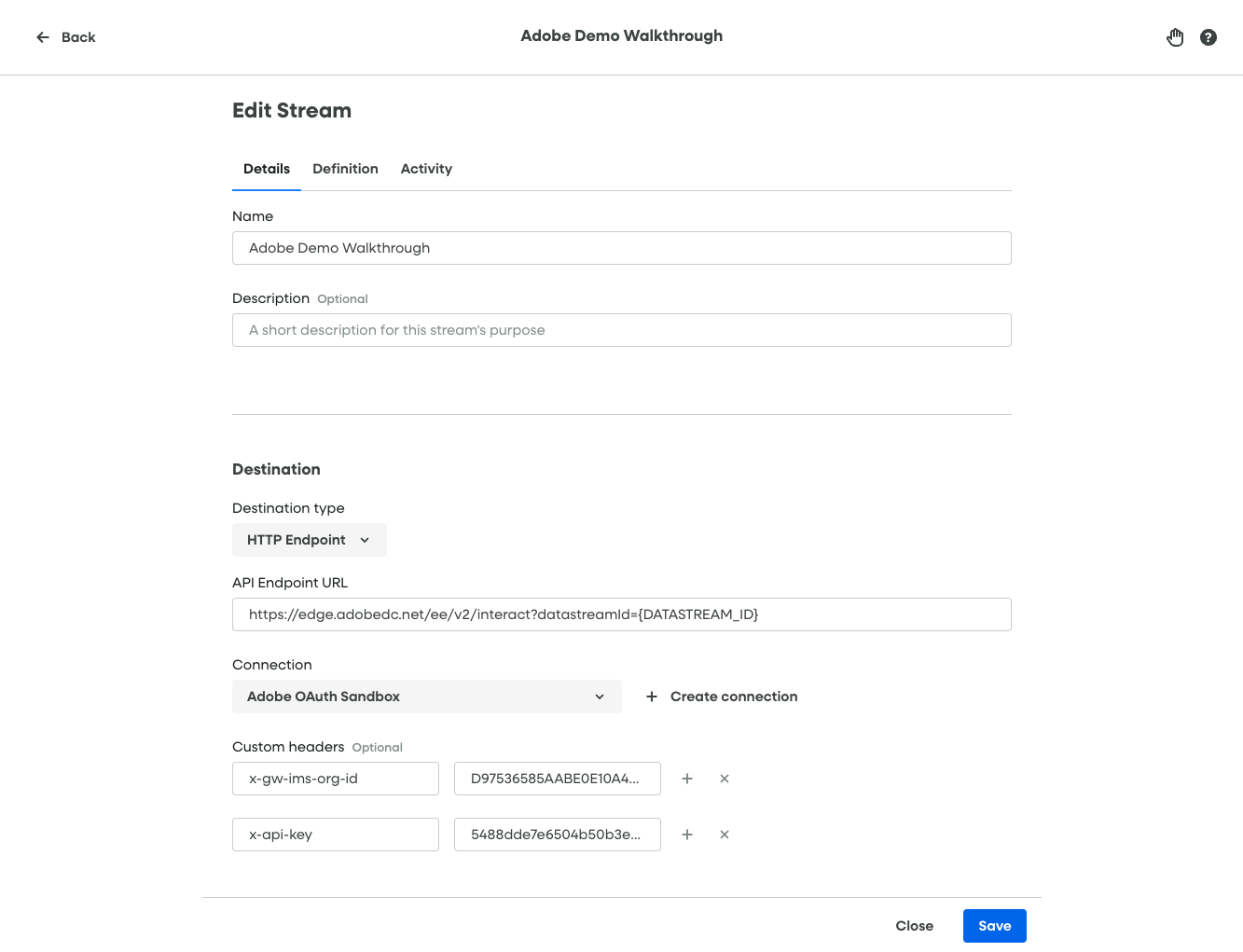Click plus icon beside Create connection

pyautogui.click(x=652, y=697)
